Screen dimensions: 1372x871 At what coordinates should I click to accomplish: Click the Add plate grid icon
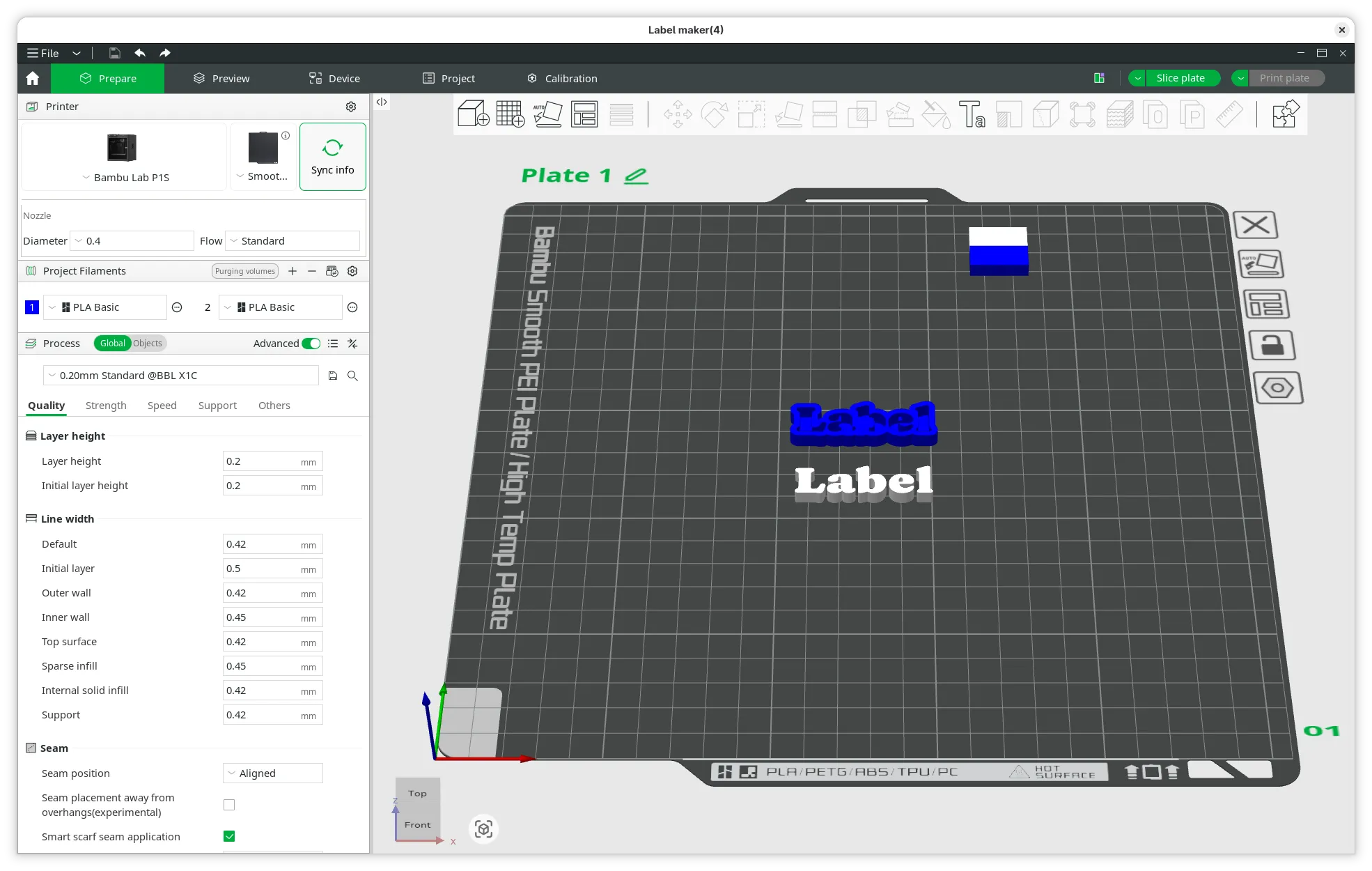[510, 114]
